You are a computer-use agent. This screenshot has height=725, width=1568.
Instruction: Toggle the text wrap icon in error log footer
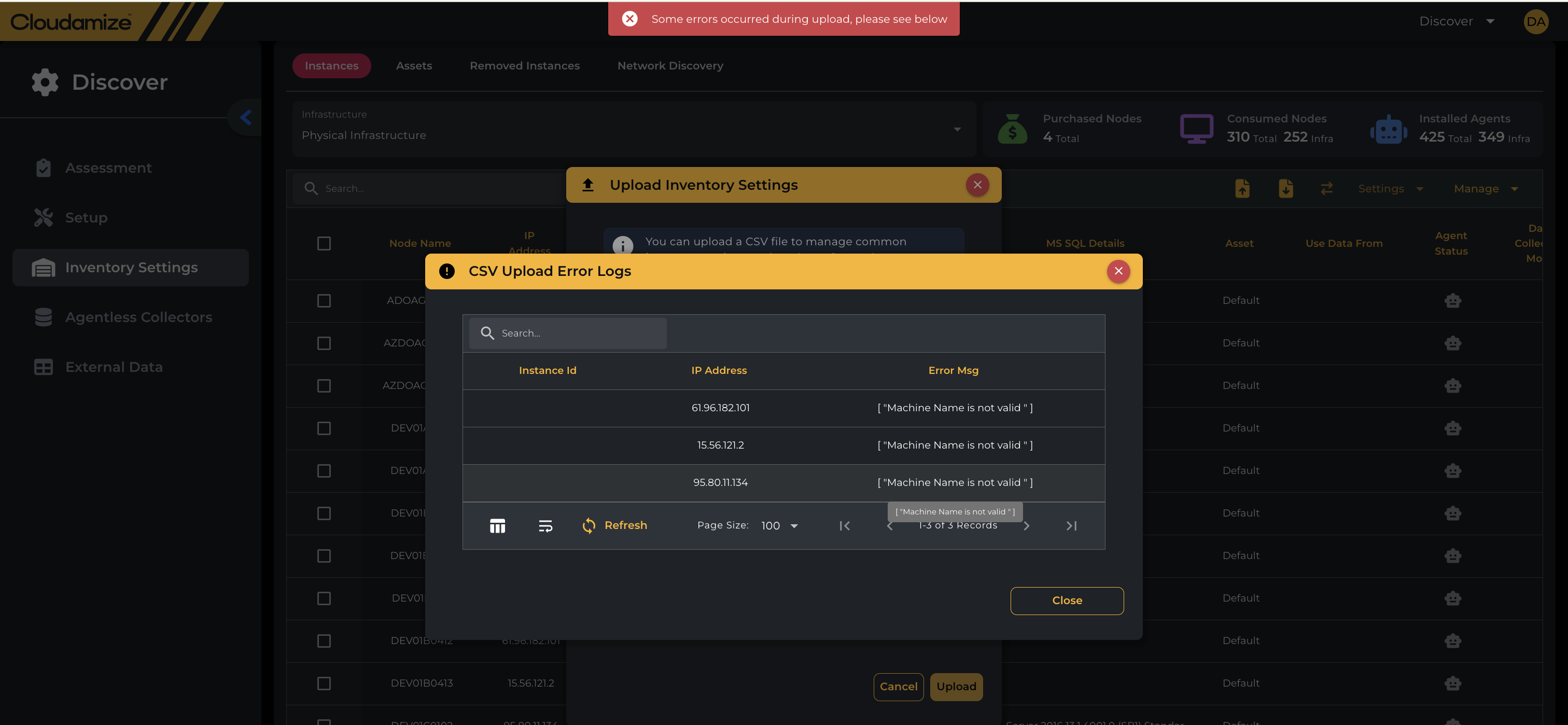coord(545,526)
